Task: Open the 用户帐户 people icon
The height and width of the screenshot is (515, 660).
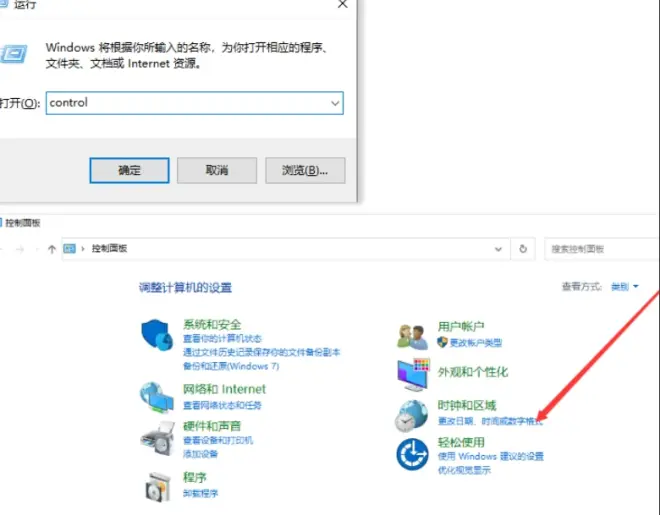Action: pyautogui.click(x=413, y=335)
